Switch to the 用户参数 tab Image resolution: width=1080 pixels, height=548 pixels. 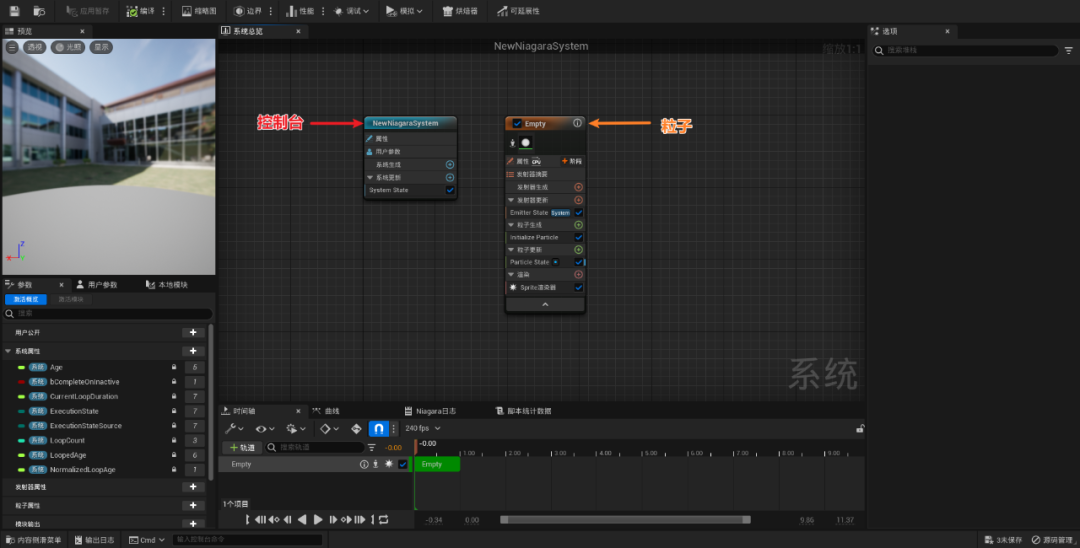point(96,284)
